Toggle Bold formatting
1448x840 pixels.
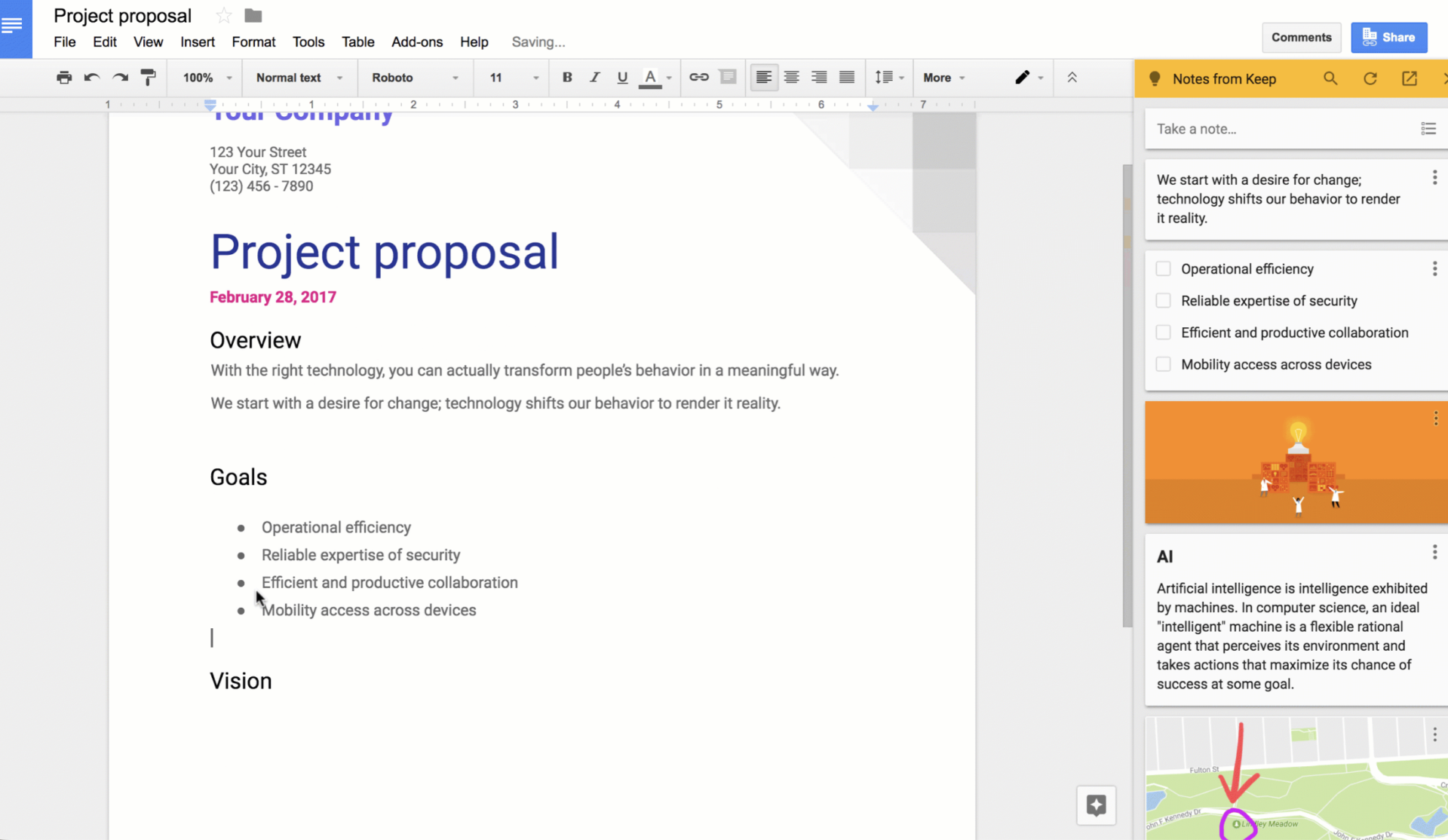click(567, 78)
